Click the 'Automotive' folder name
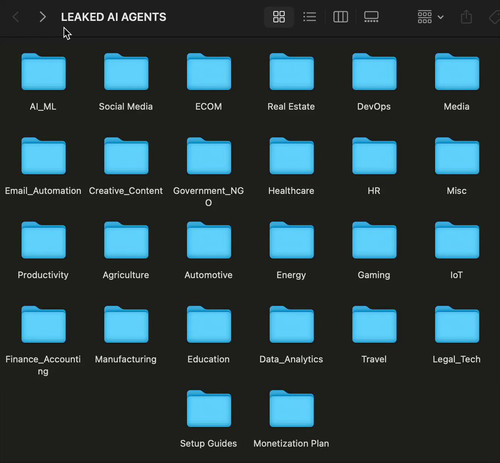Viewport: 500px width, 463px height. tap(209, 275)
